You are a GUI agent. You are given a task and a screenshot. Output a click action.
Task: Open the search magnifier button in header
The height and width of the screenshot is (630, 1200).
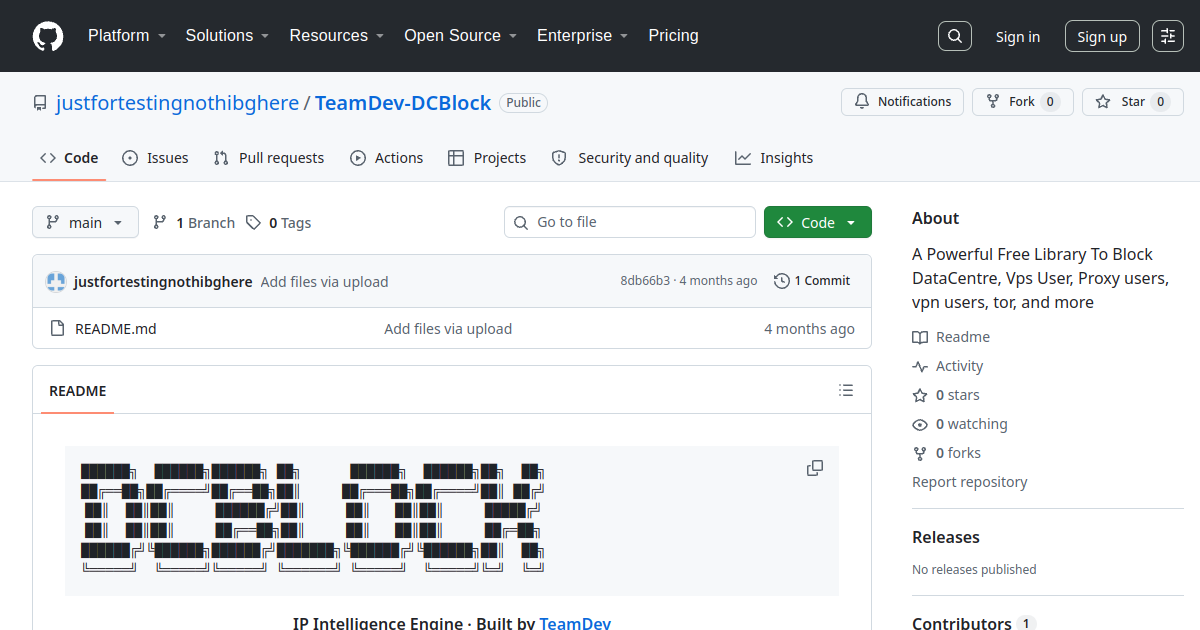tap(955, 36)
